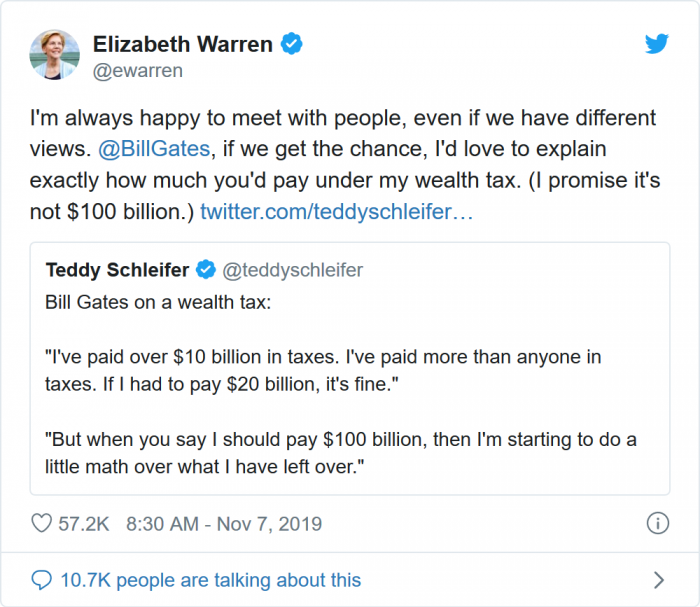700x607 pixels.
Task: Click Teddy Schleifer's verified badge
Action: click(205, 270)
